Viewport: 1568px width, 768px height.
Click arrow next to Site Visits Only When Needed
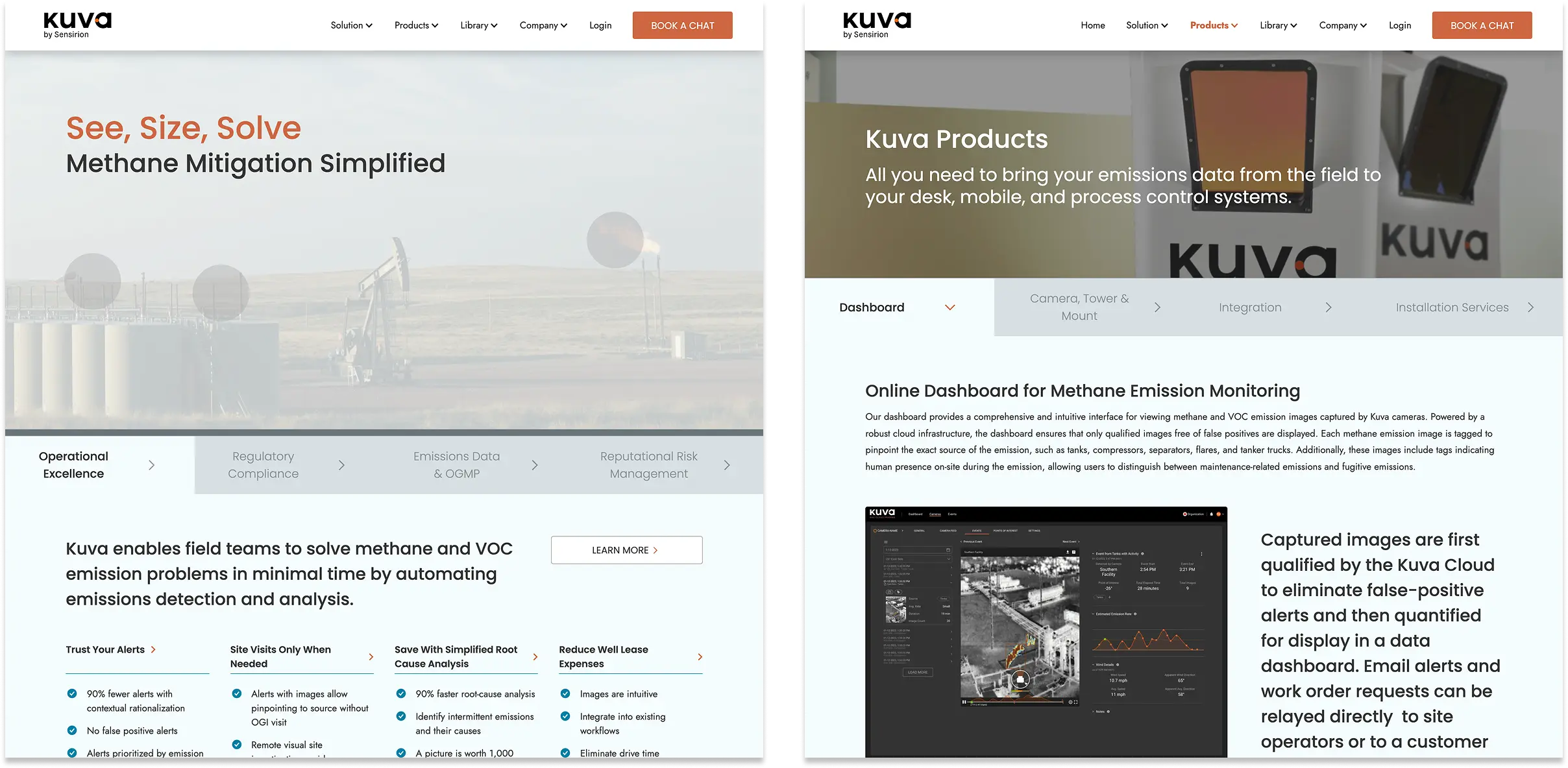click(371, 656)
